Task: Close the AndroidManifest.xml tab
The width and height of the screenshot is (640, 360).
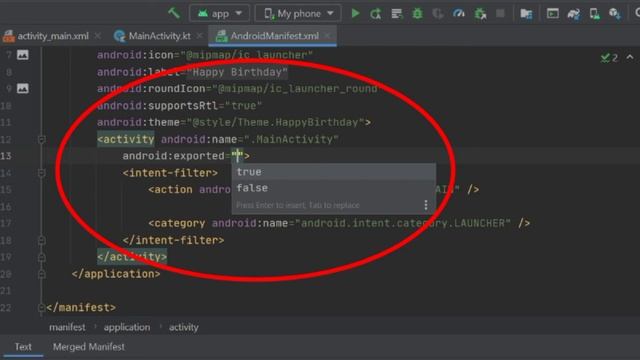Action: coord(327,36)
